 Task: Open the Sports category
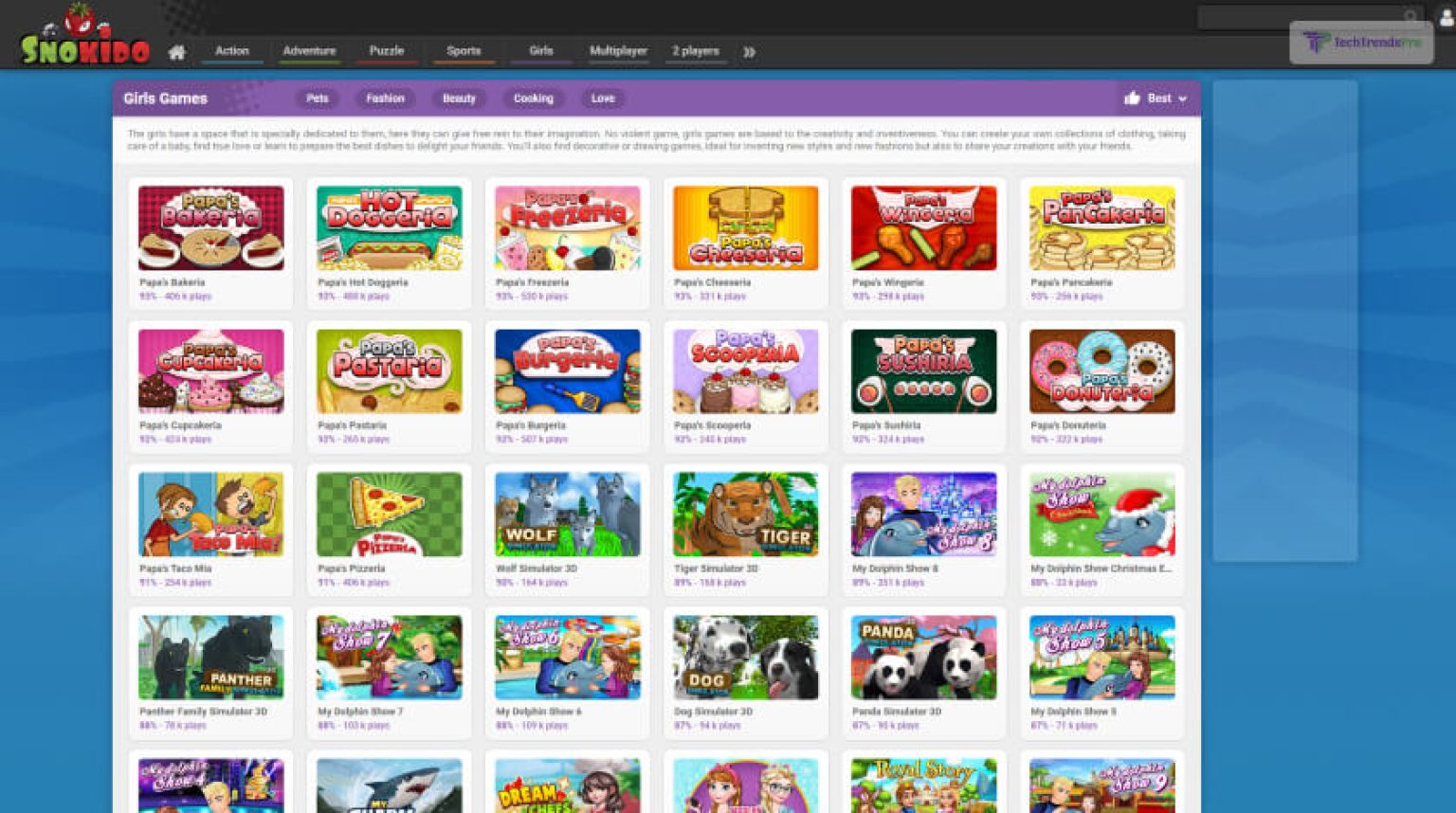point(464,51)
